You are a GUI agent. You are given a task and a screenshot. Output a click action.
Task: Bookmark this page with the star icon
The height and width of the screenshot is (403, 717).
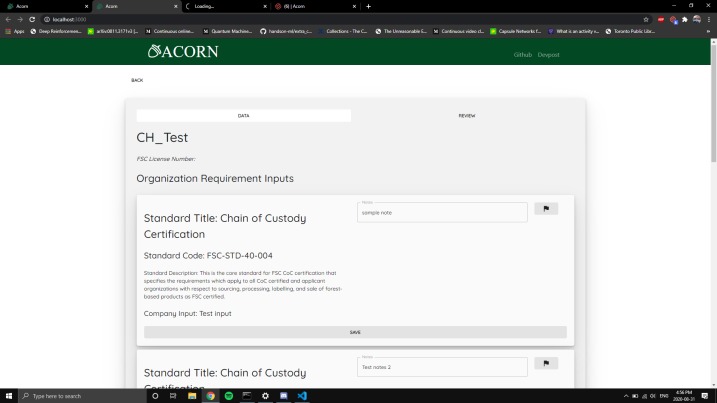(x=646, y=19)
